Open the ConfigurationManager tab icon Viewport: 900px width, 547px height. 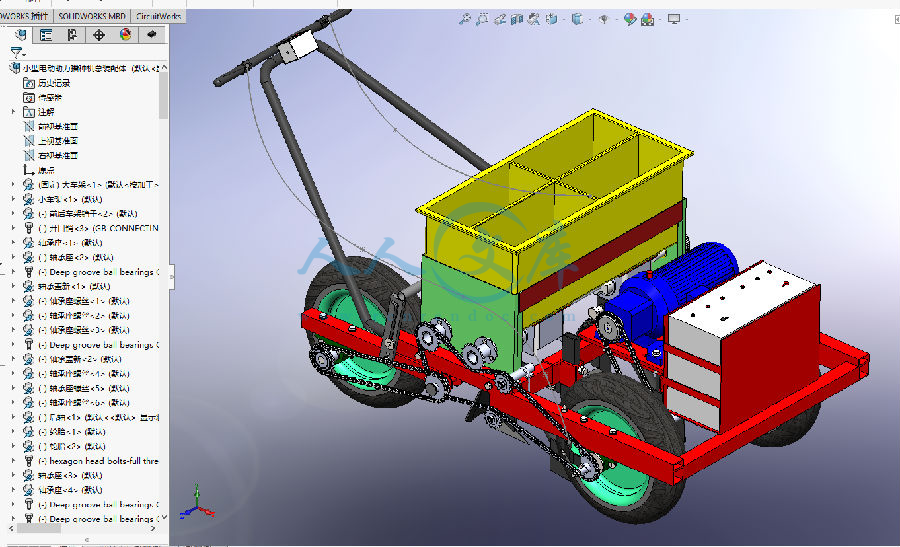tap(72, 35)
